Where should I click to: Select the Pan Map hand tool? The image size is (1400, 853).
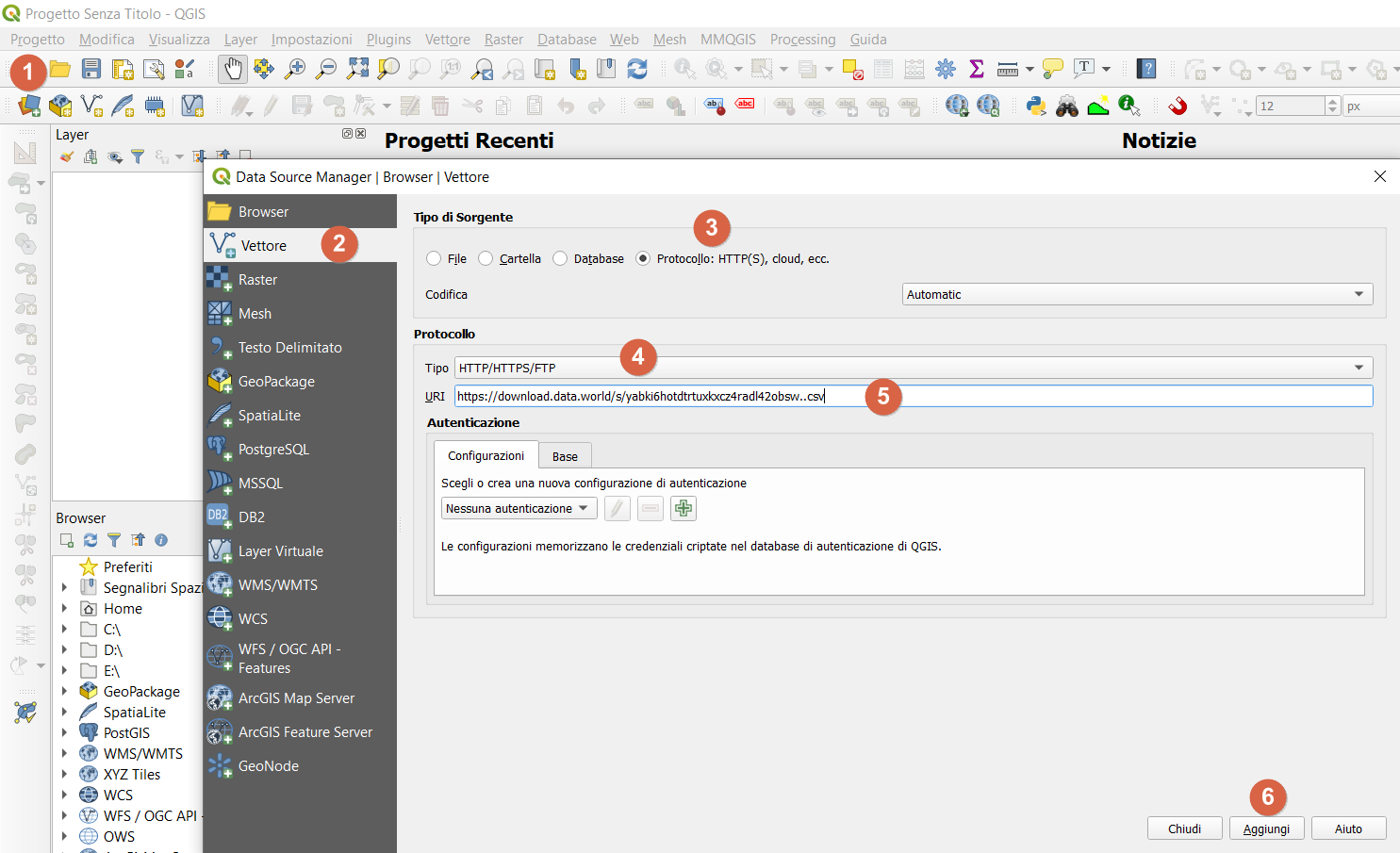[x=232, y=69]
